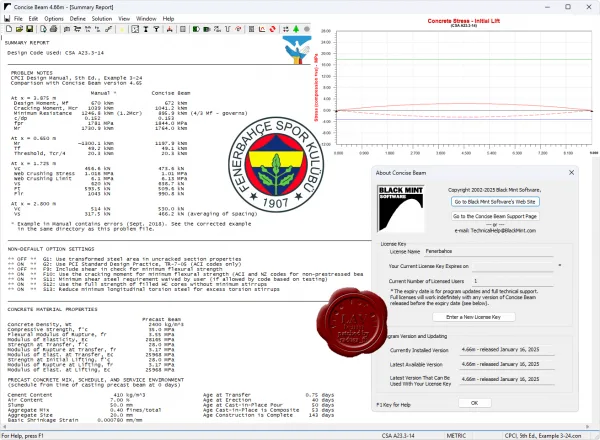Open the Edit menu
Screen dimensions: 600x440
coord(33,18)
